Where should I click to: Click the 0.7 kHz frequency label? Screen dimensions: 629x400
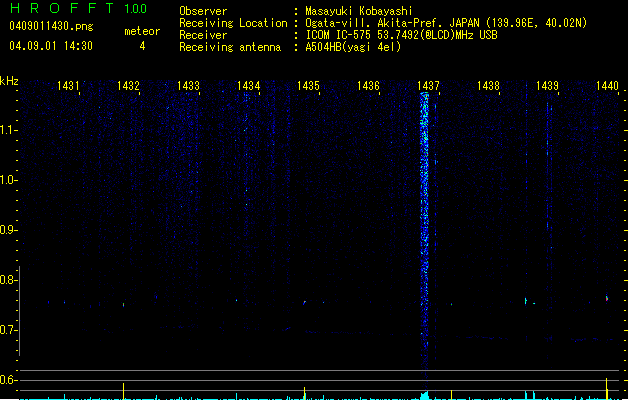[8, 330]
